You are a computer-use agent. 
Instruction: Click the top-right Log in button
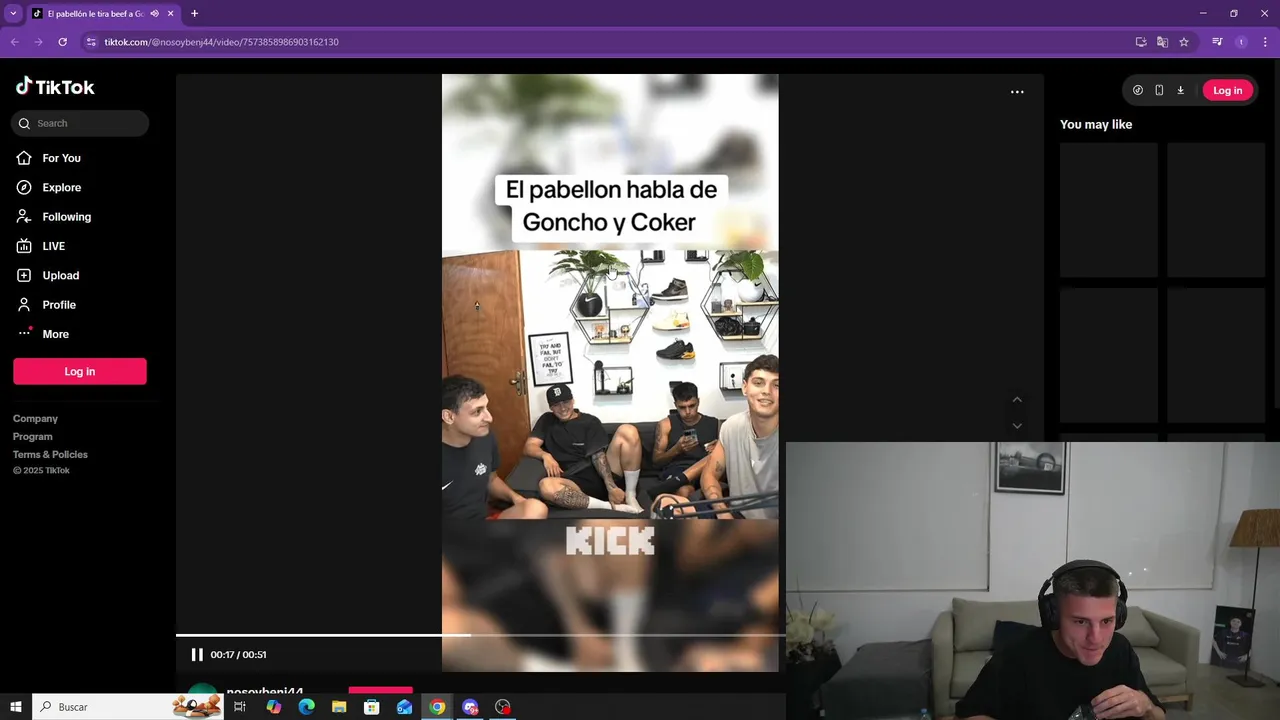coord(1227,90)
